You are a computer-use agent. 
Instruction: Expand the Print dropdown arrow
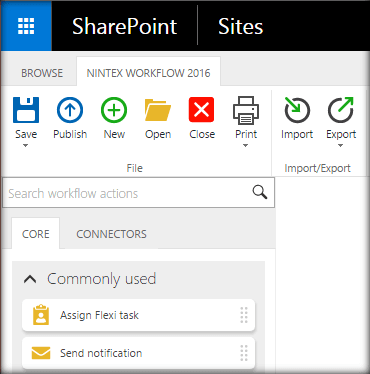(246, 145)
